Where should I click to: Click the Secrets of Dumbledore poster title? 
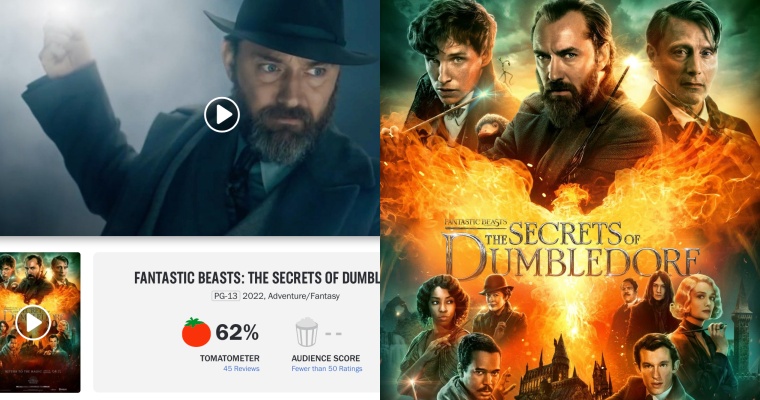(572, 252)
